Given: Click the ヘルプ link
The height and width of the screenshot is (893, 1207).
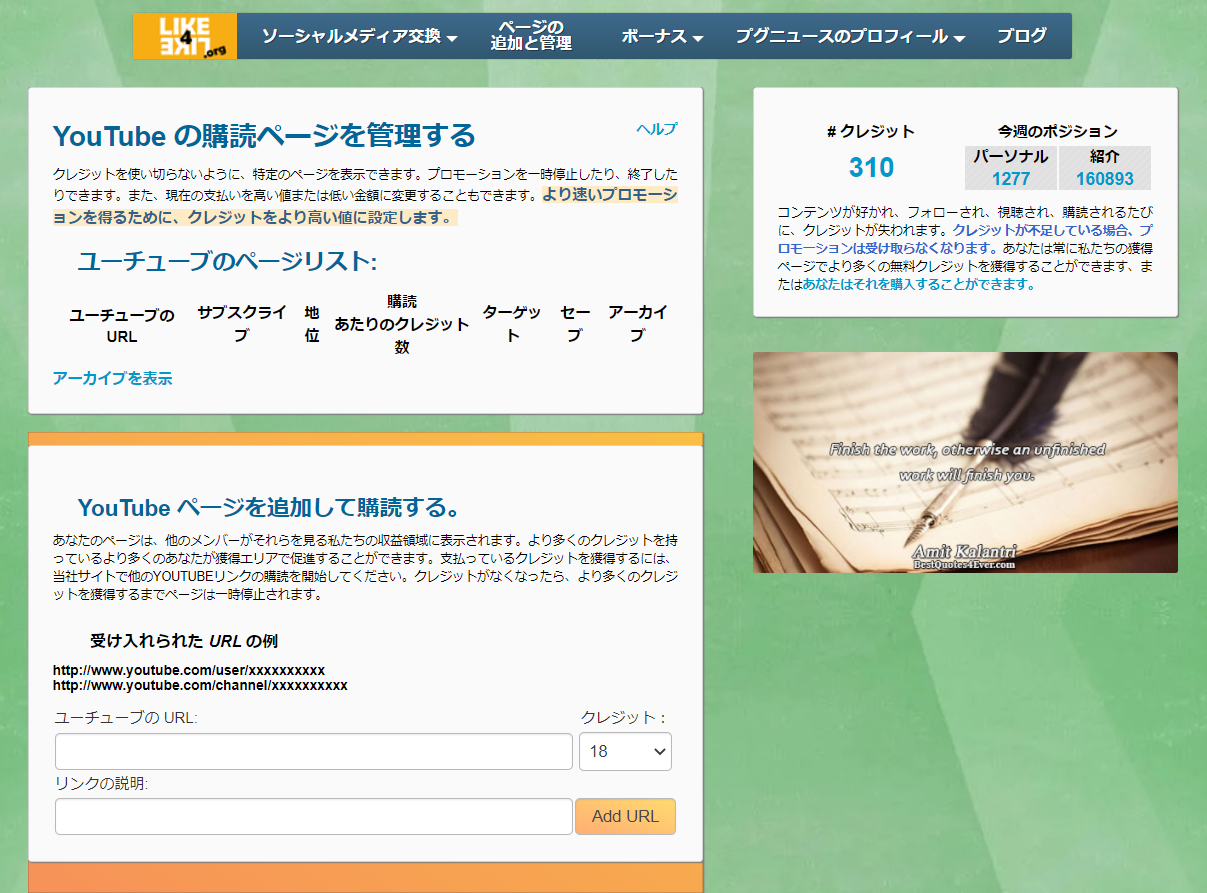Looking at the screenshot, I should point(657,128).
